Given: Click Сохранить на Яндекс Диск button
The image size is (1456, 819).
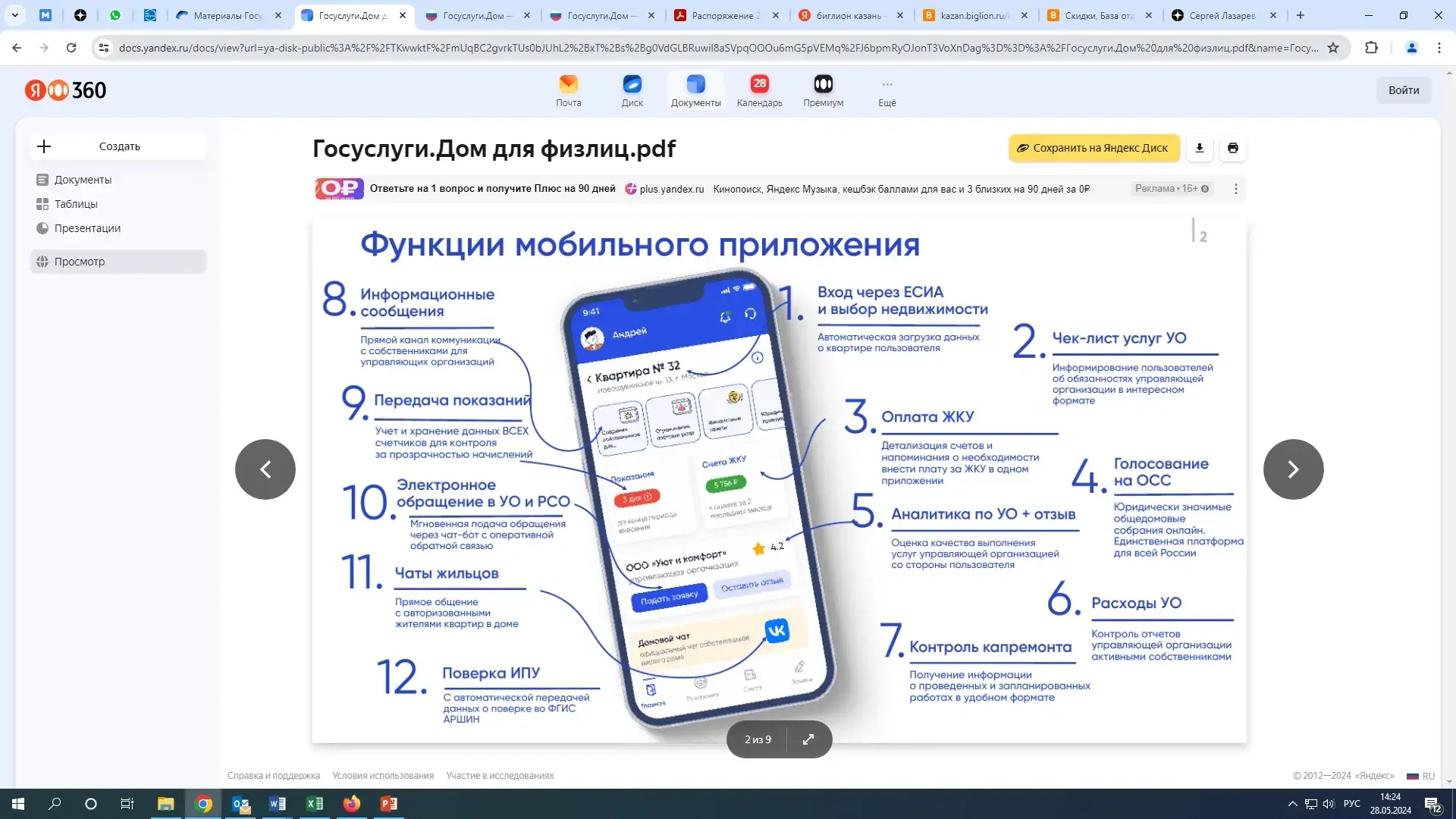Looking at the screenshot, I should (x=1094, y=148).
